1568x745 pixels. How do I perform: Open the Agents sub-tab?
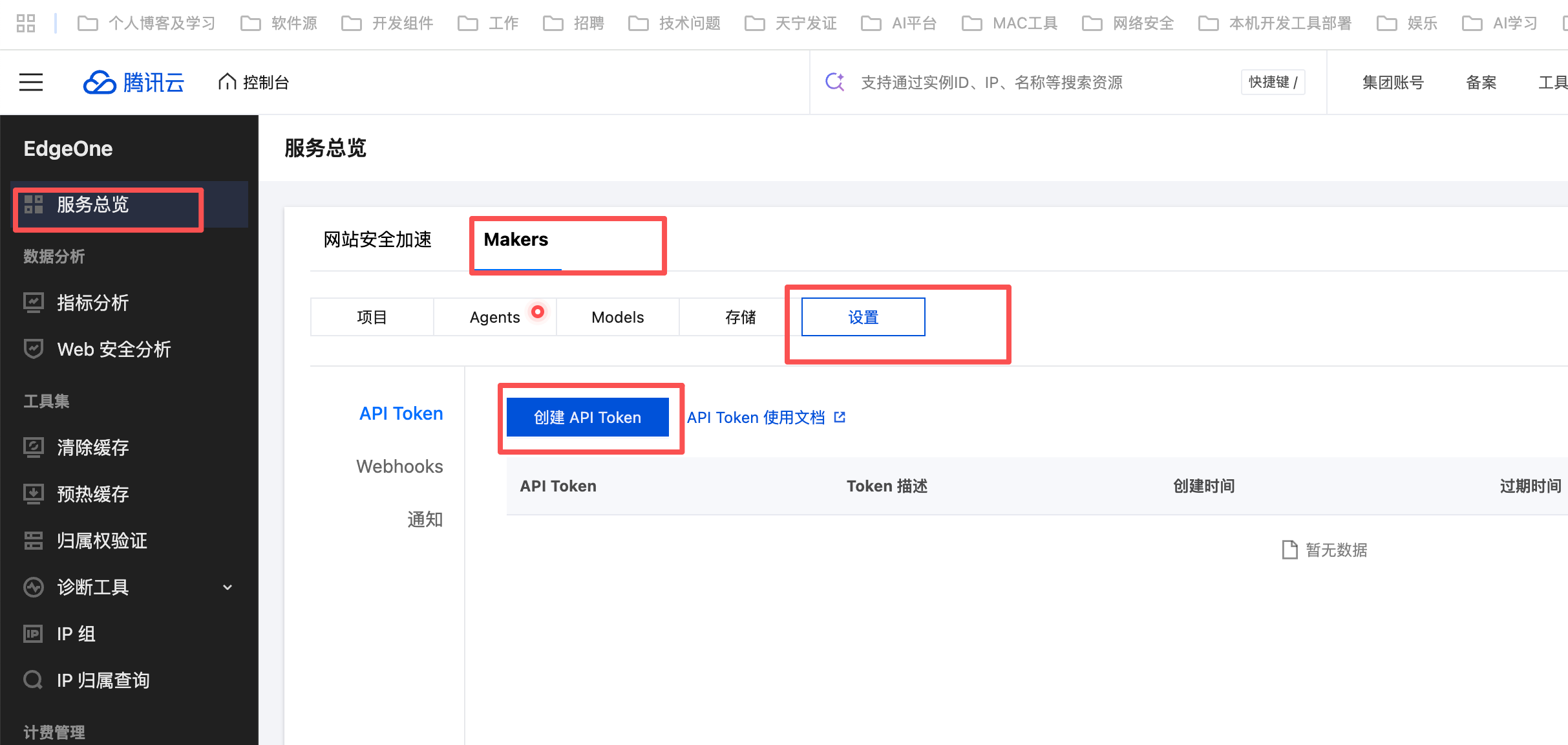pyautogui.click(x=494, y=317)
